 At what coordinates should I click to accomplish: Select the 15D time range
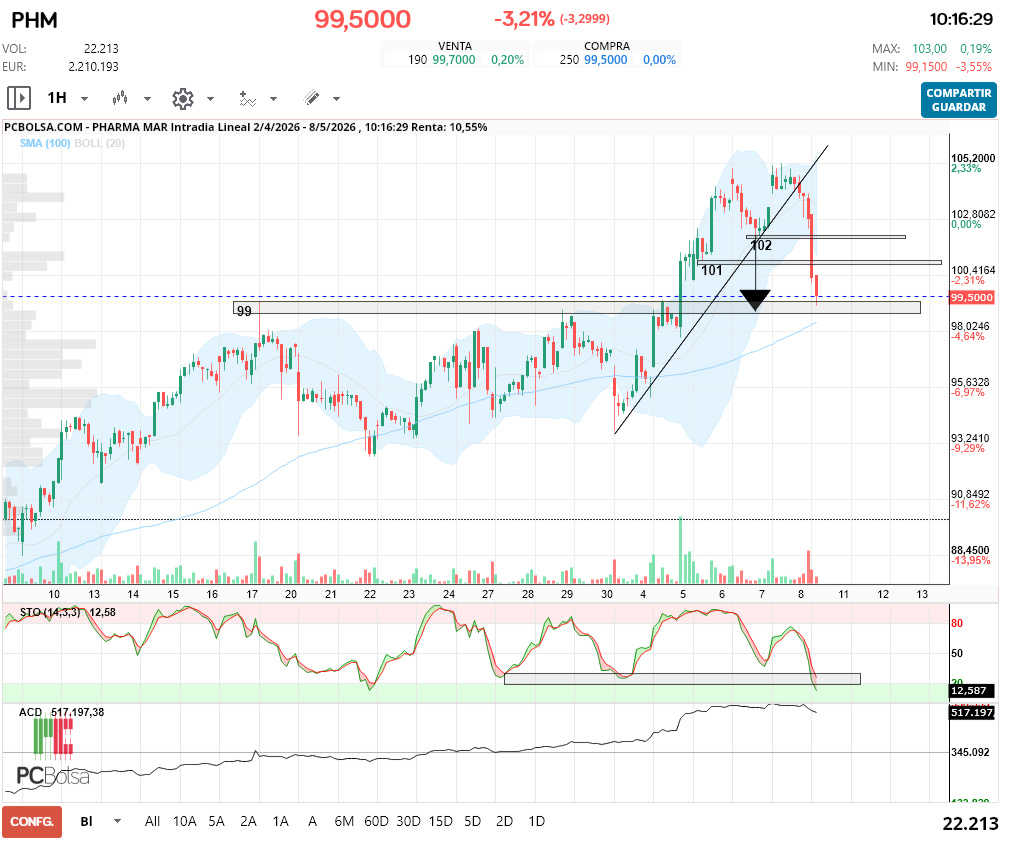pos(440,821)
